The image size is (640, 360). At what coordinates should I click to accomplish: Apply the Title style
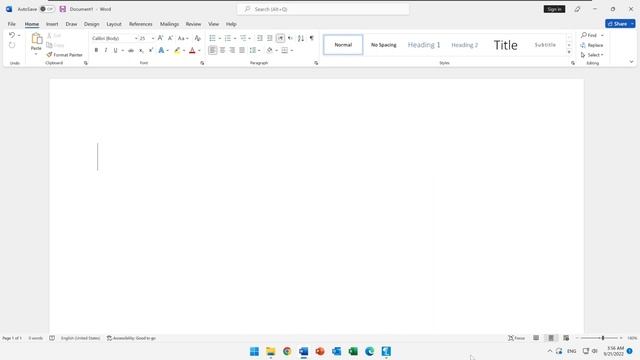505,45
